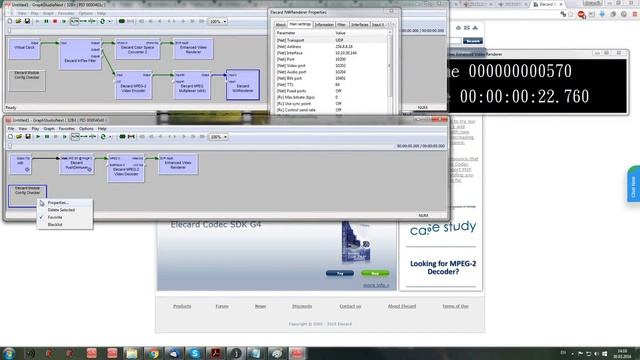Open the About Elecard footer link
This screenshot has height=360, width=640.
pos(402,306)
